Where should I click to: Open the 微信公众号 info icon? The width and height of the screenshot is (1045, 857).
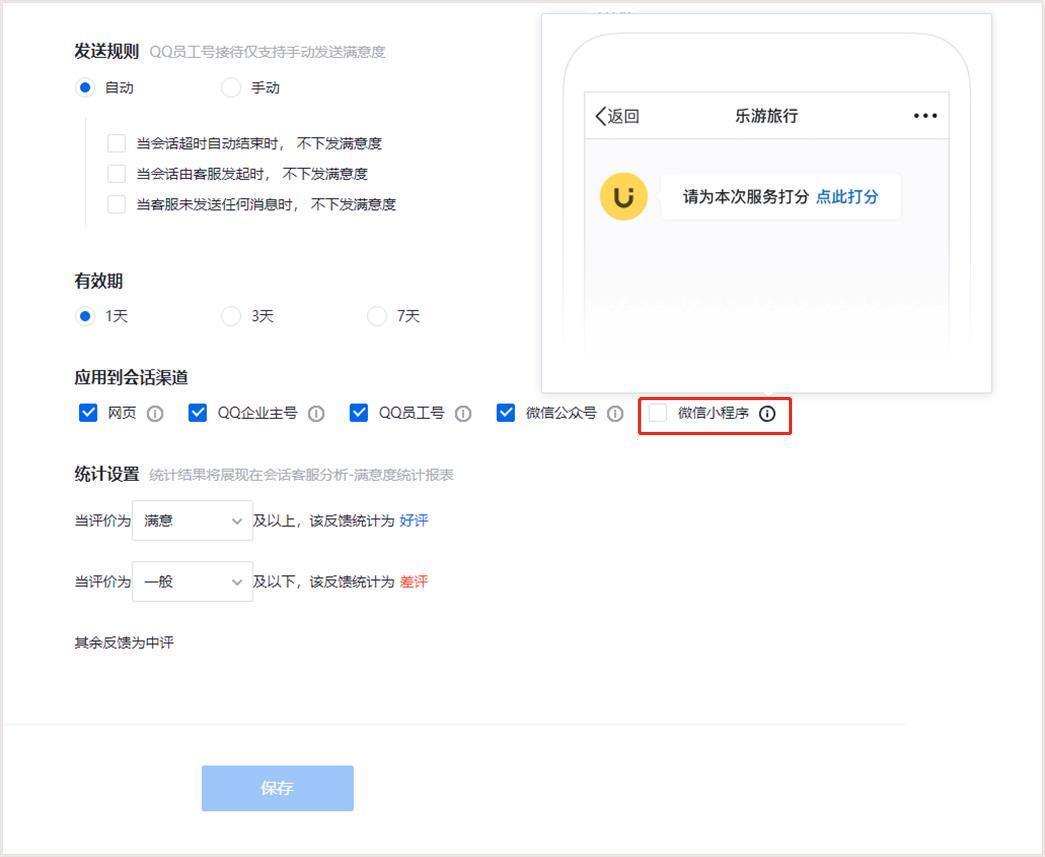click(x=613, y=413)
